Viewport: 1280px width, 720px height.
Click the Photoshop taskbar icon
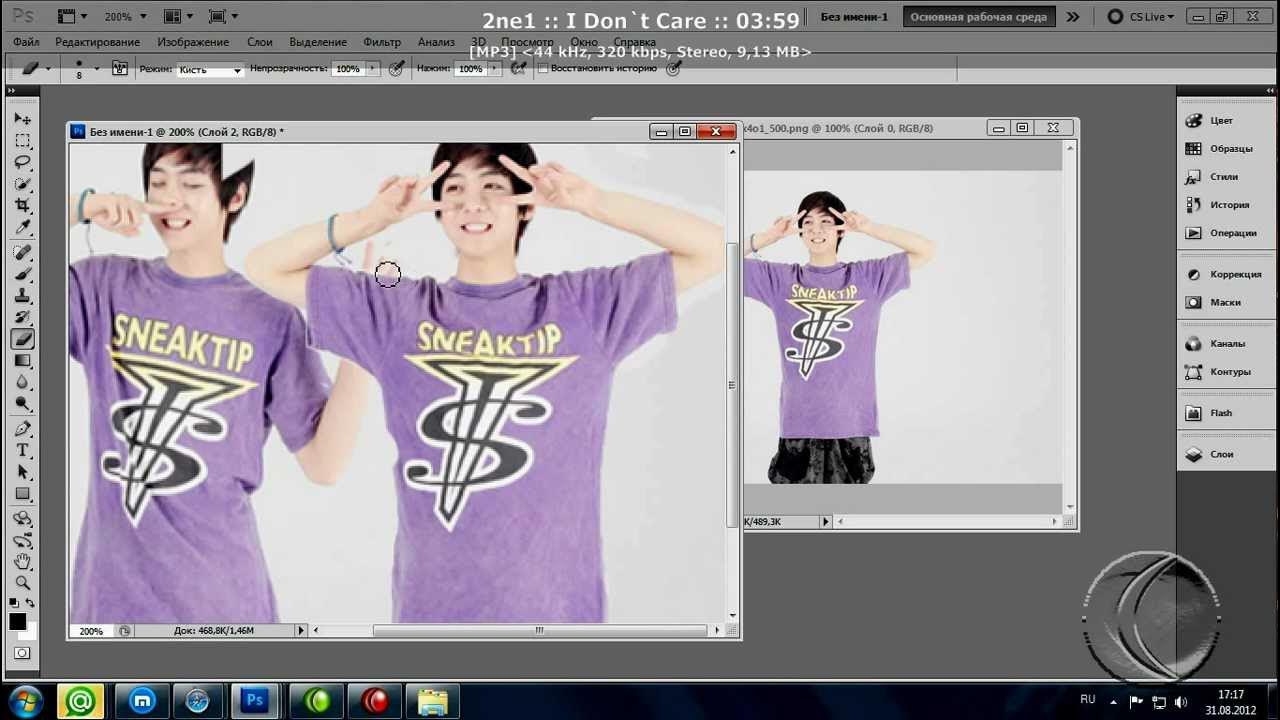click(254, 701)
